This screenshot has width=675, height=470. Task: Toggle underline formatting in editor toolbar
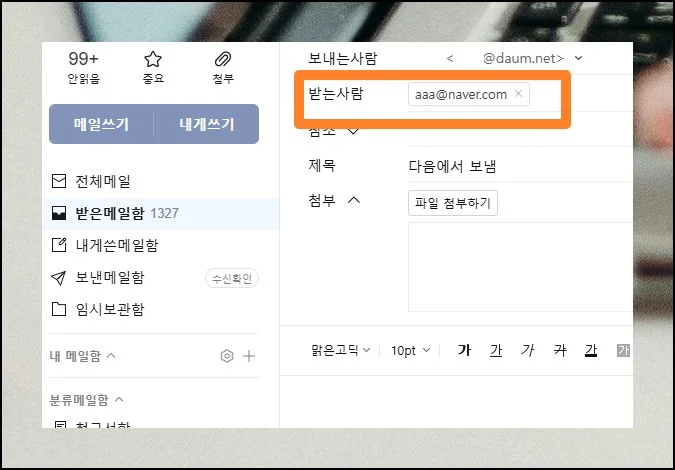click(496, 350)
